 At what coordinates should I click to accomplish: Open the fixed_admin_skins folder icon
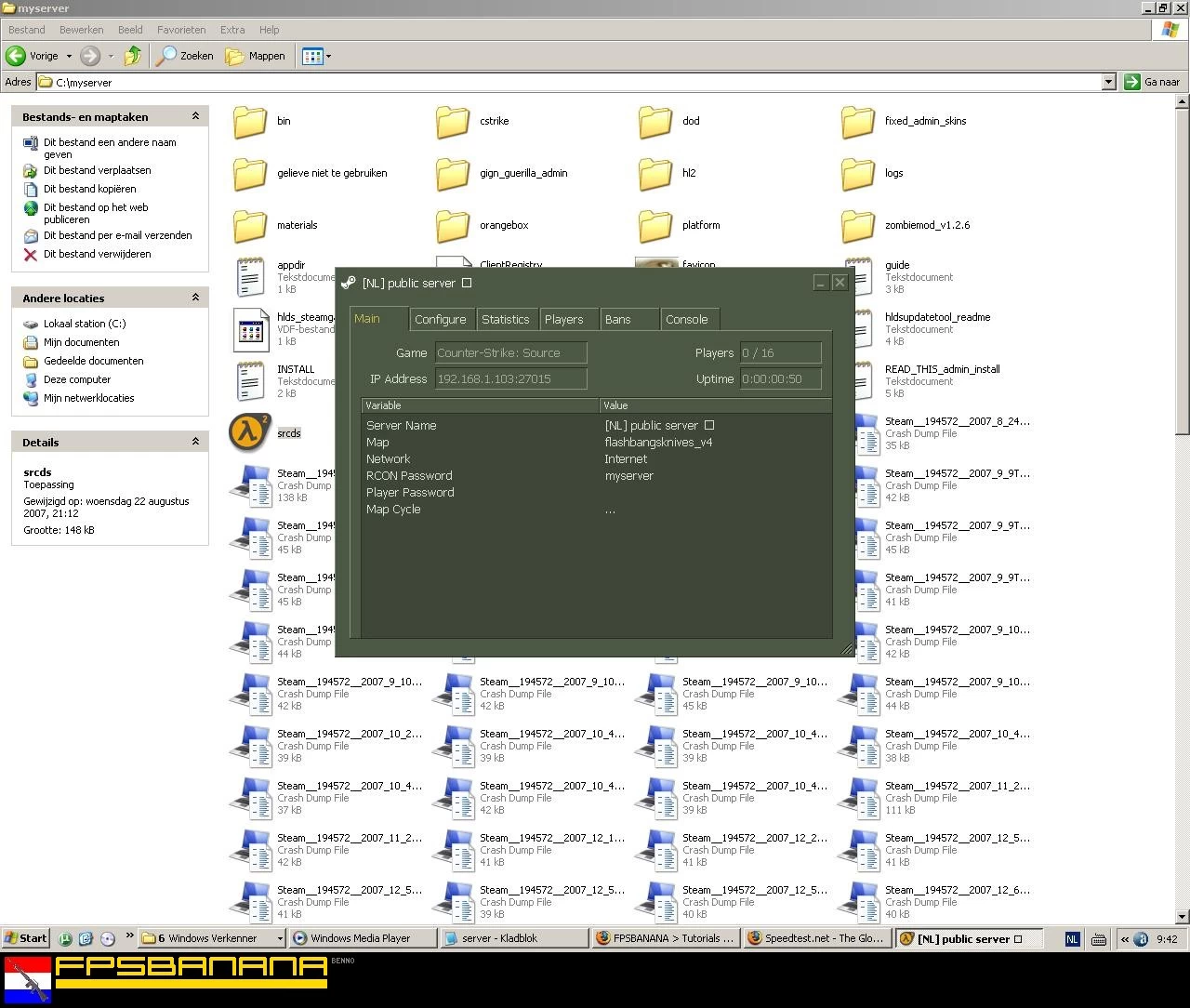coord(858,122)
